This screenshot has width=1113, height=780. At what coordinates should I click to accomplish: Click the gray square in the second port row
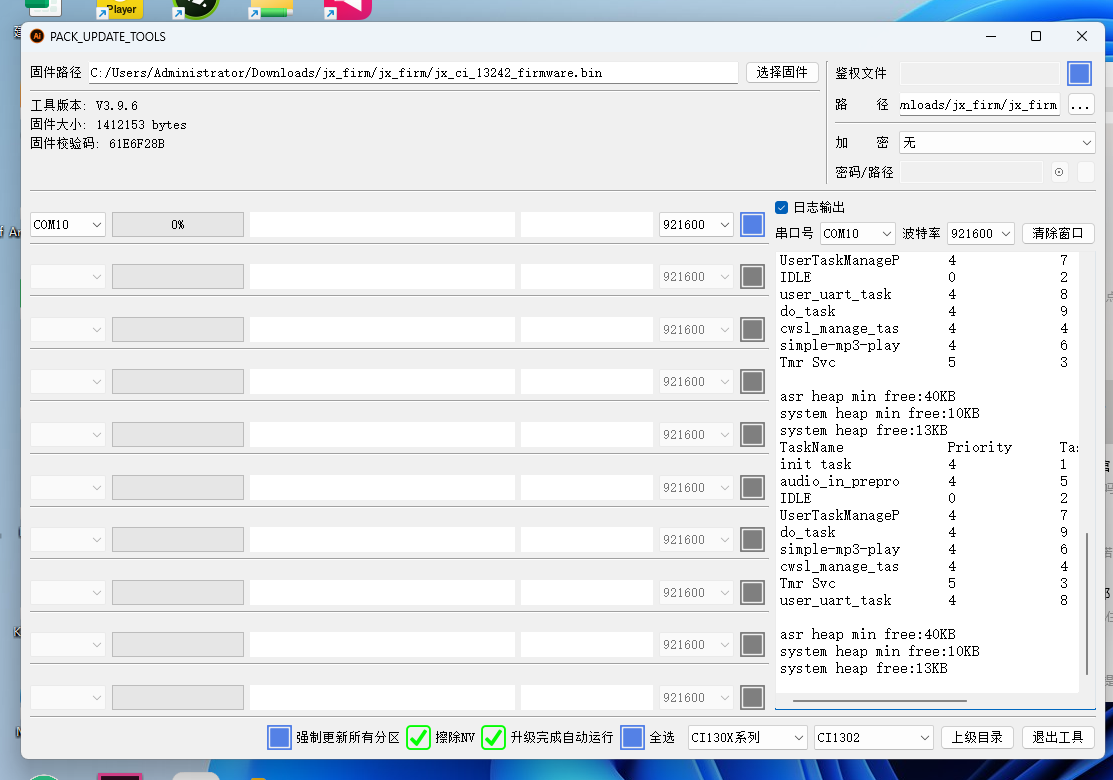[x=752, y=277]
